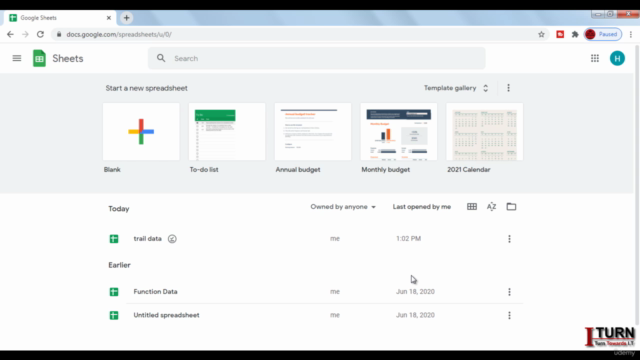
Task: Go back in browser history
Action: [x=10, y=34]
